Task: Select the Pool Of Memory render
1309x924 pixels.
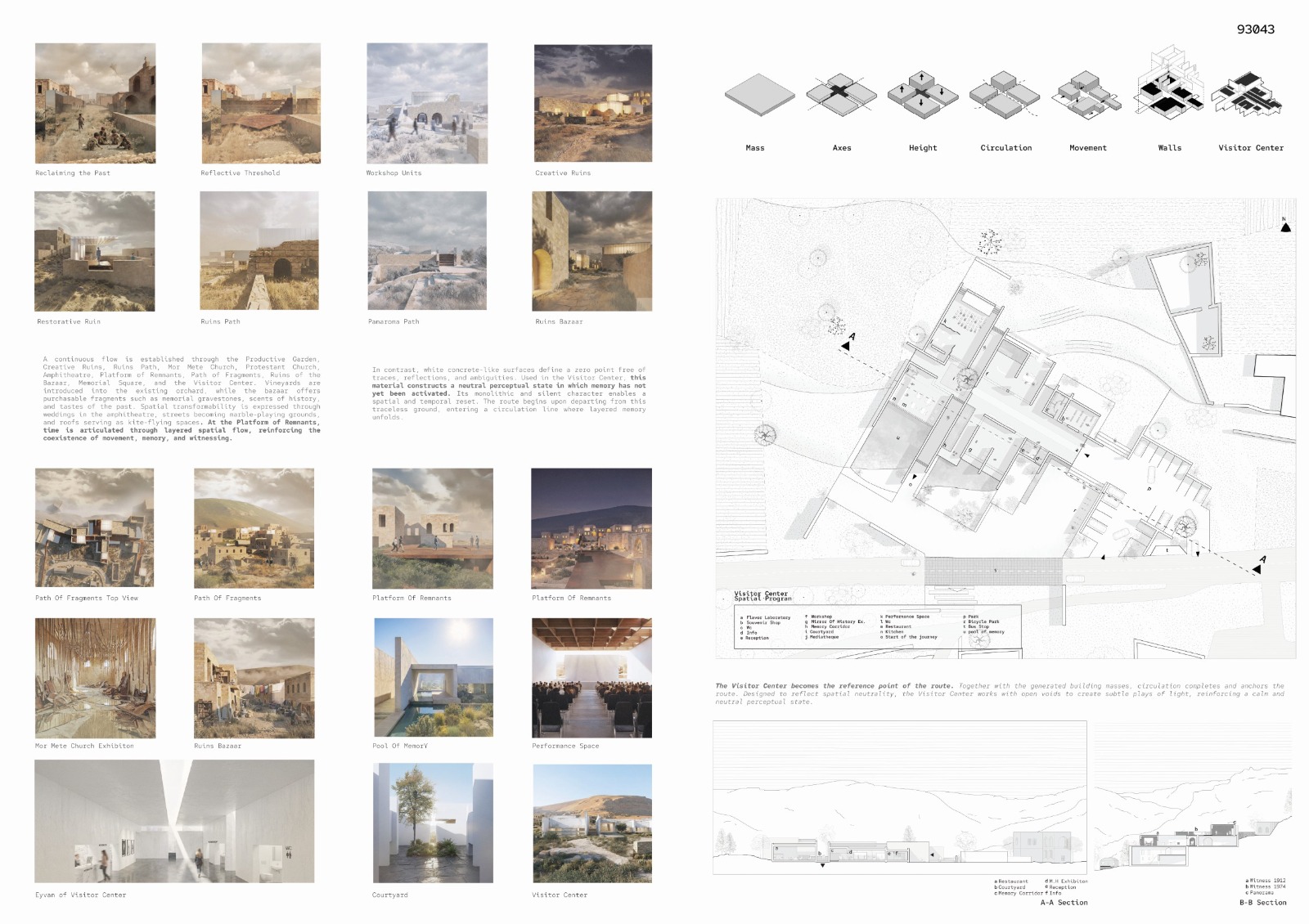Action: pos(433,678)
